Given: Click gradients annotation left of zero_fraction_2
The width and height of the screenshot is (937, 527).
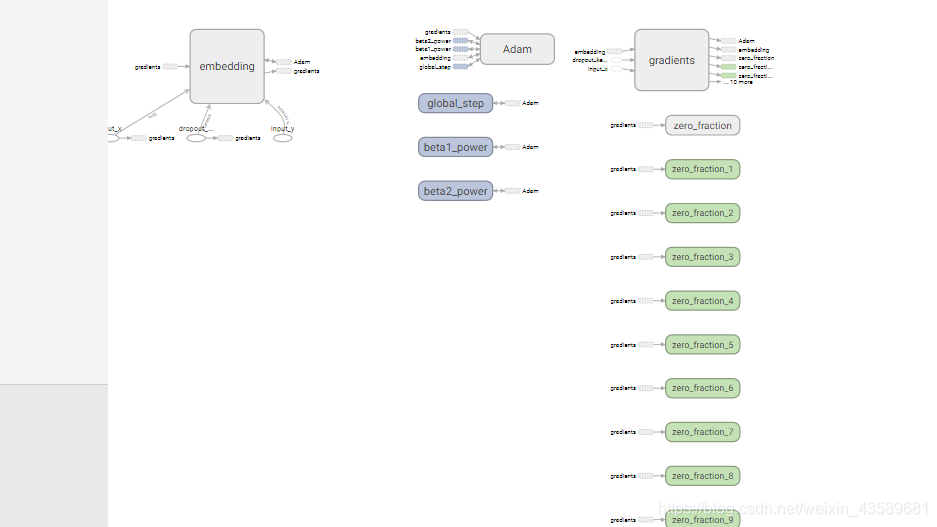Looking at the screenshot, I should (x=623, y=213).
